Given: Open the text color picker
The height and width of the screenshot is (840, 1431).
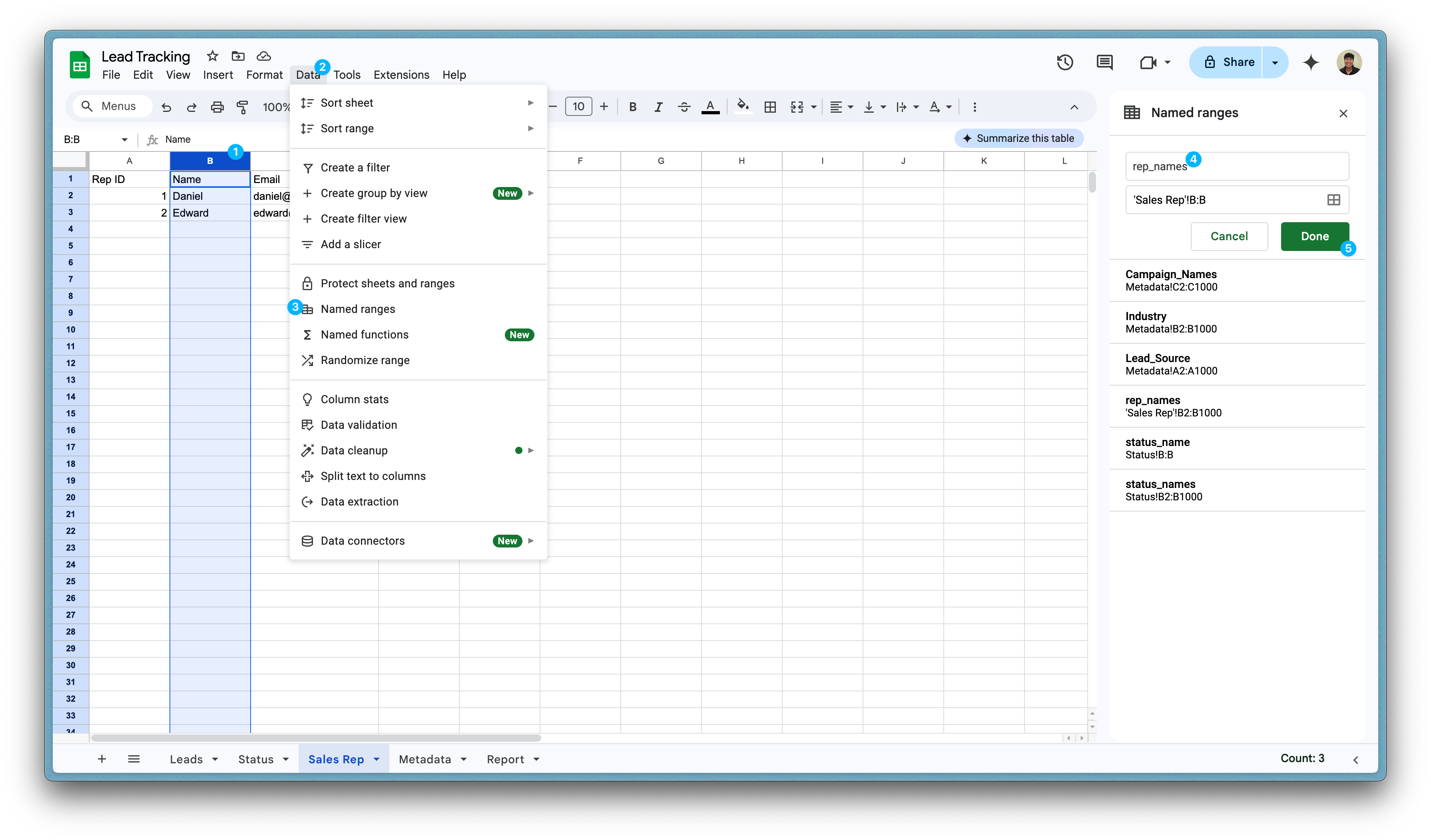Looking at the screenshot, I should 710,107.
